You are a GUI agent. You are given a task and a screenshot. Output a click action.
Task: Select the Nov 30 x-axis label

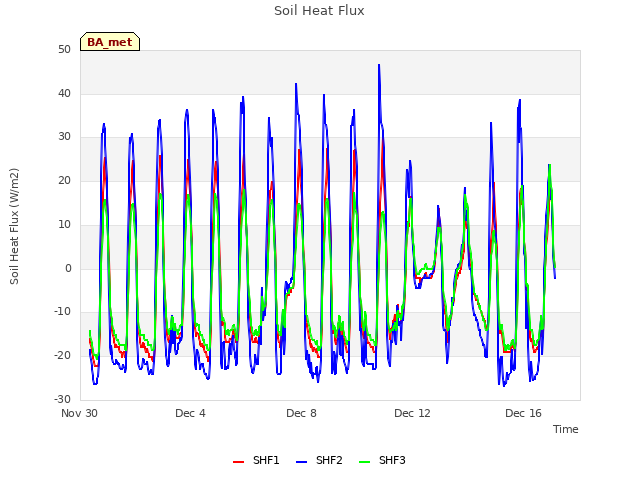(x=79, y=413)
